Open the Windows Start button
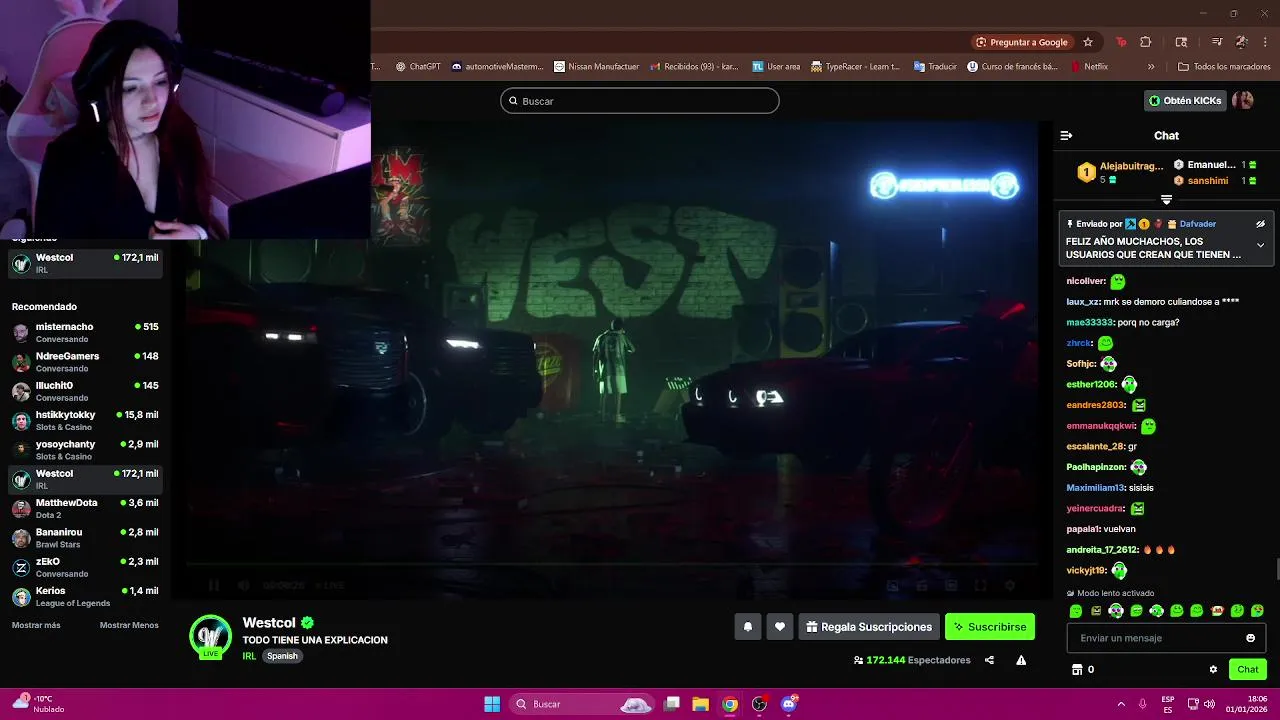This screenshot has width=1280, height=720. click(492, 704)
